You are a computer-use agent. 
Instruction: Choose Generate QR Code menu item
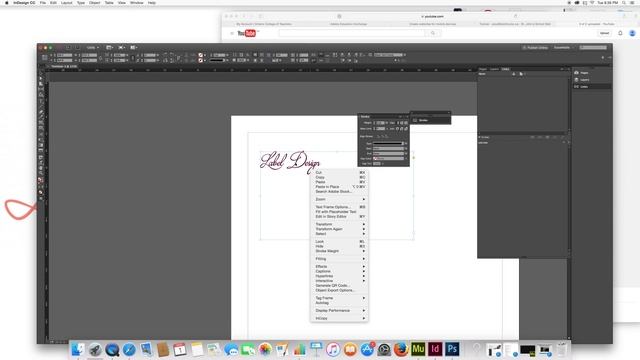click(x=340, y=286)
